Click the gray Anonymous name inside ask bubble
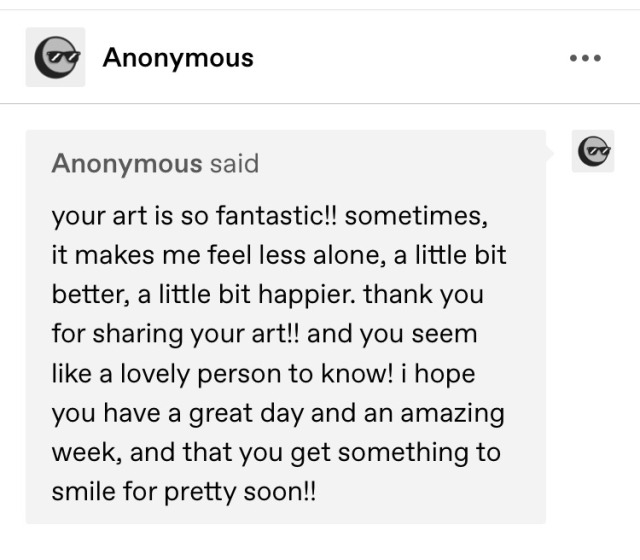Viewport: 640px width, 560px height. click(x=127, y=163)
